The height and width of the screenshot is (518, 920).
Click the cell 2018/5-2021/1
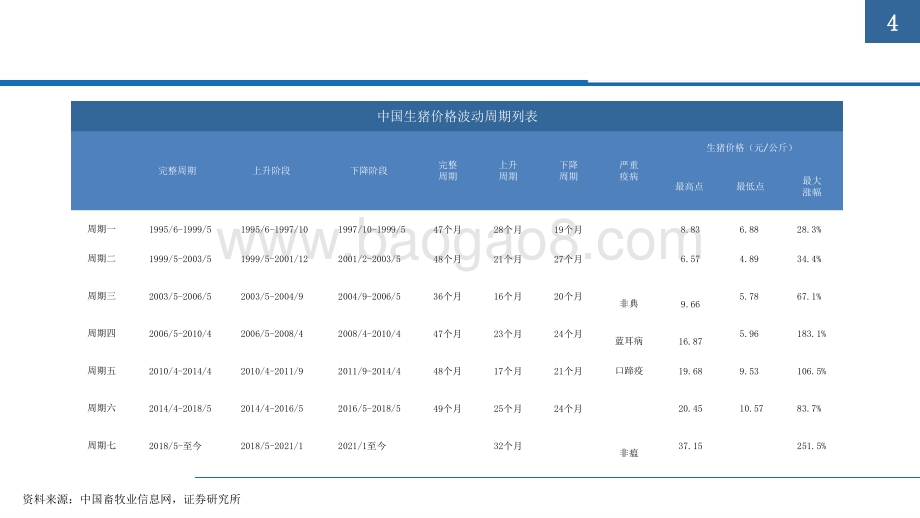272,446
